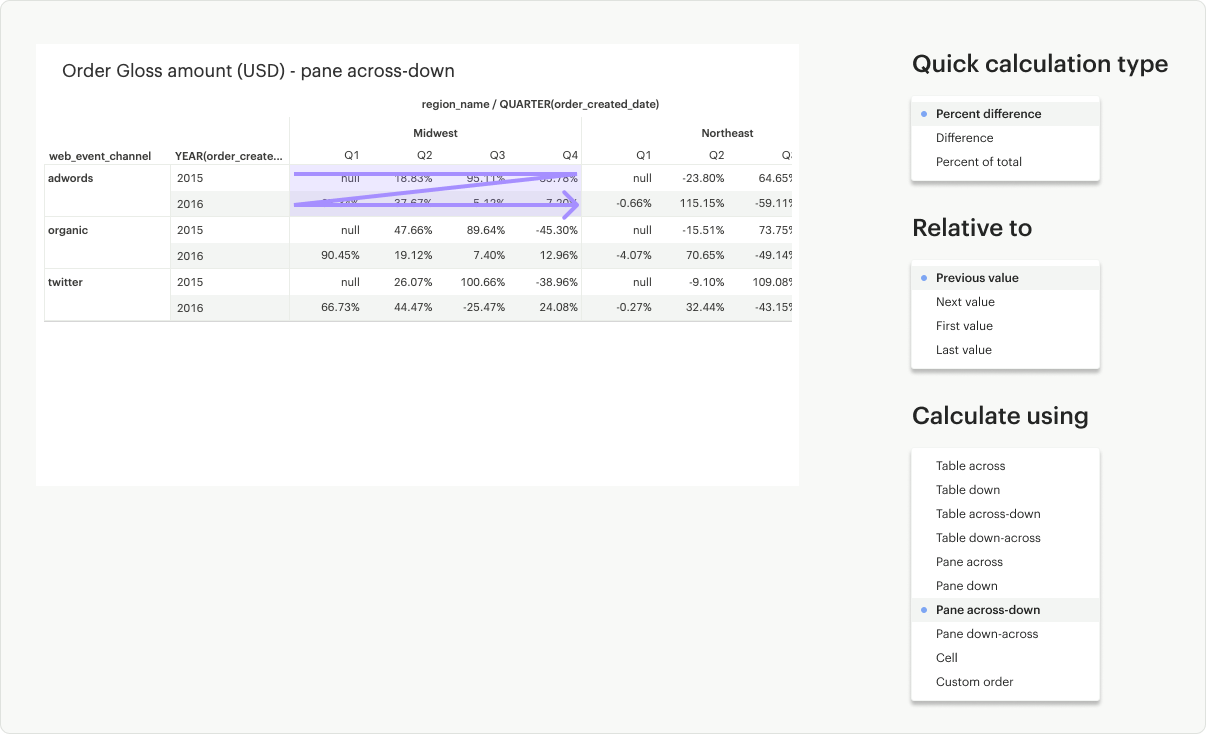Choose Custom order option
This screenshot has width=1206, height=734.
click(974, 682)
